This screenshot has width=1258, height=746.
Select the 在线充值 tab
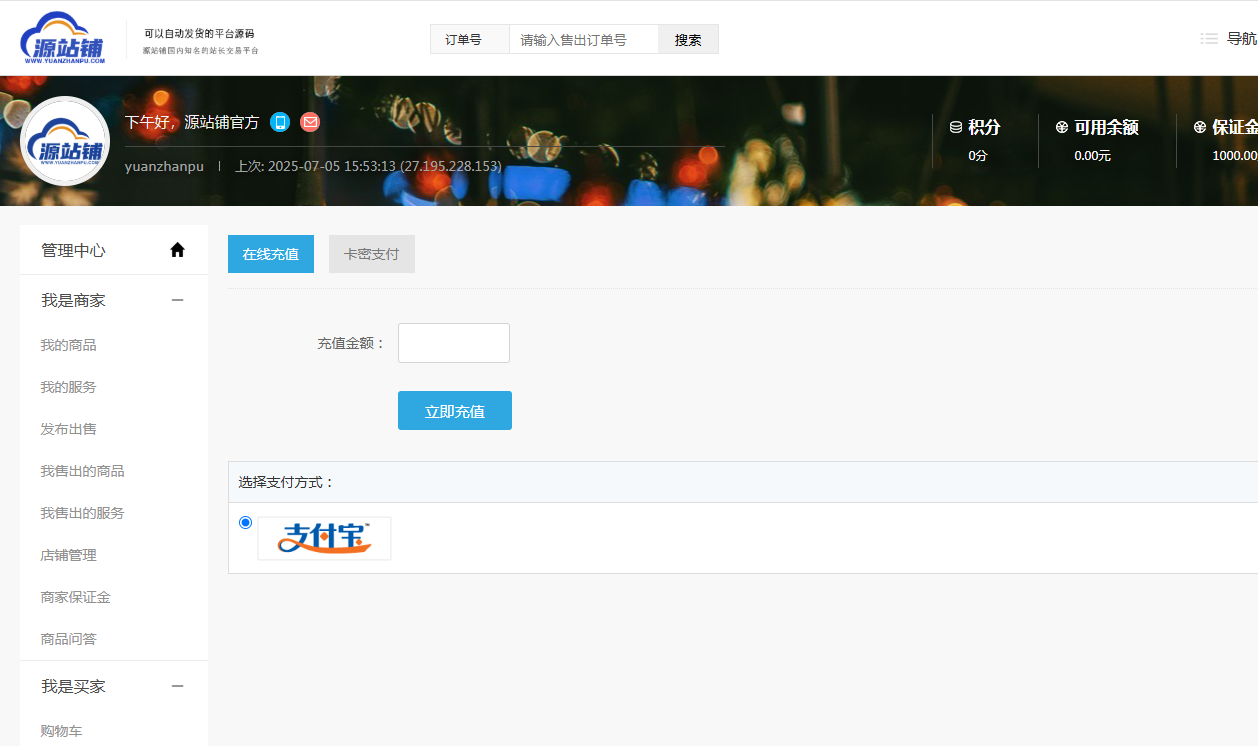pyautogui.click(x=271, y=254)
